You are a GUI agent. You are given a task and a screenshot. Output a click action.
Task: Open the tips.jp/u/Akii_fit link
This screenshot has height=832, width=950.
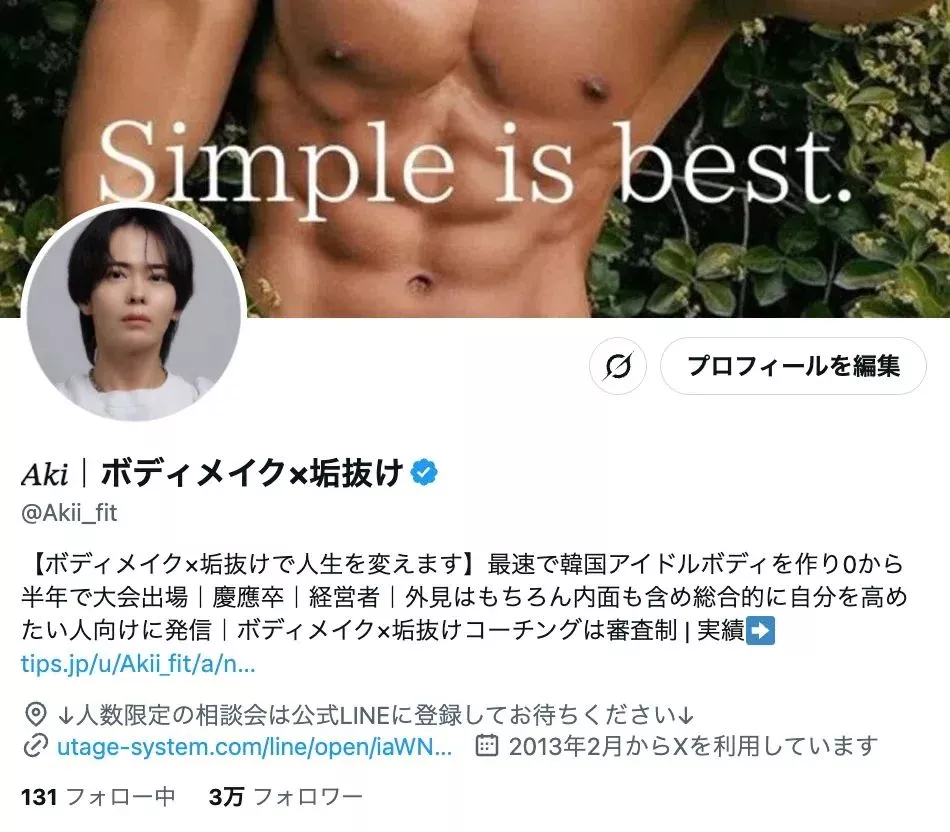coord(138,664)
